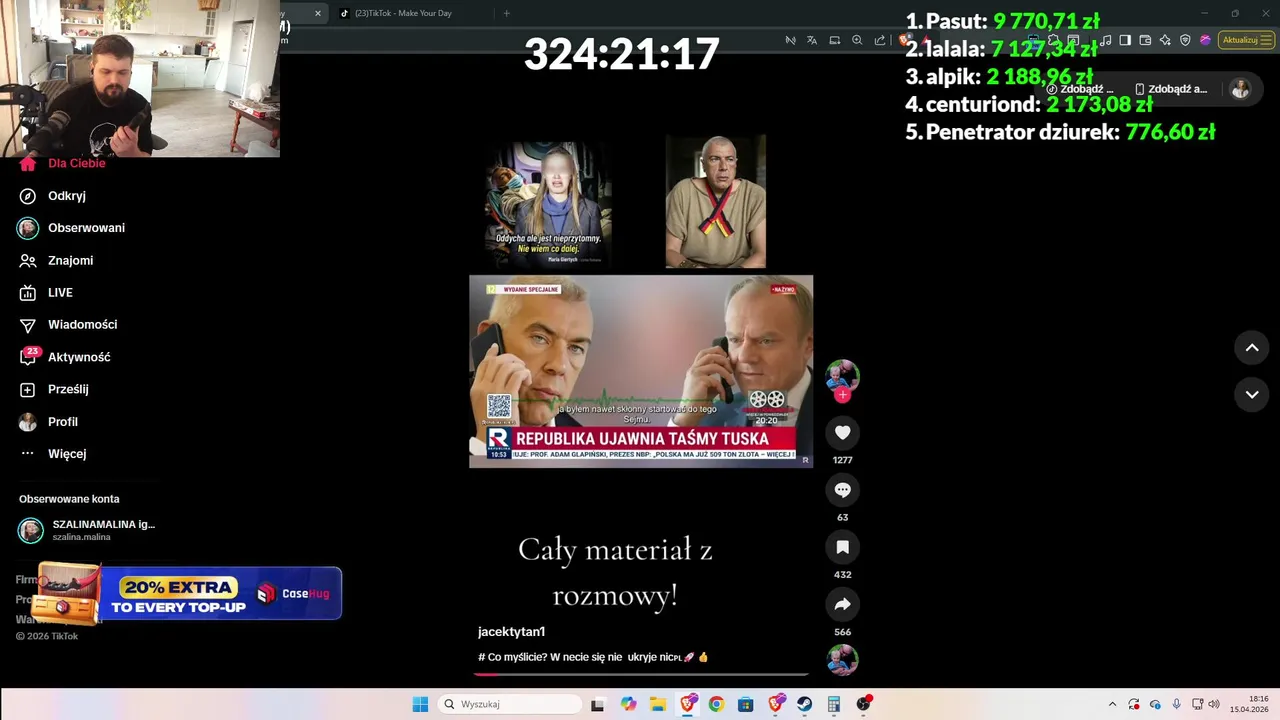
Task: Click the Brave Shields lion icon
Action: click(x=905, y=40)
